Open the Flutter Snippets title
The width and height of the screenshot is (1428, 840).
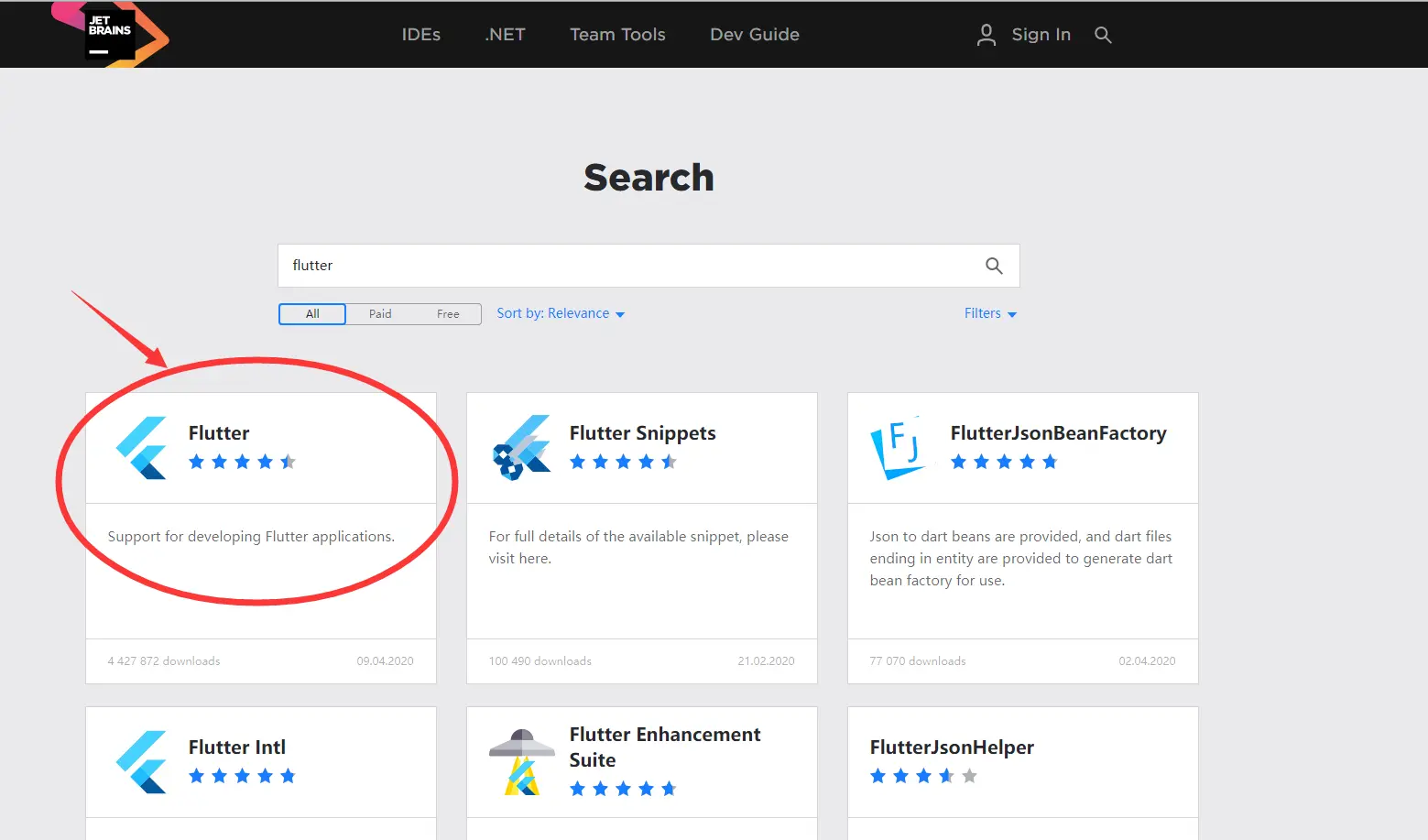[642, 433]
